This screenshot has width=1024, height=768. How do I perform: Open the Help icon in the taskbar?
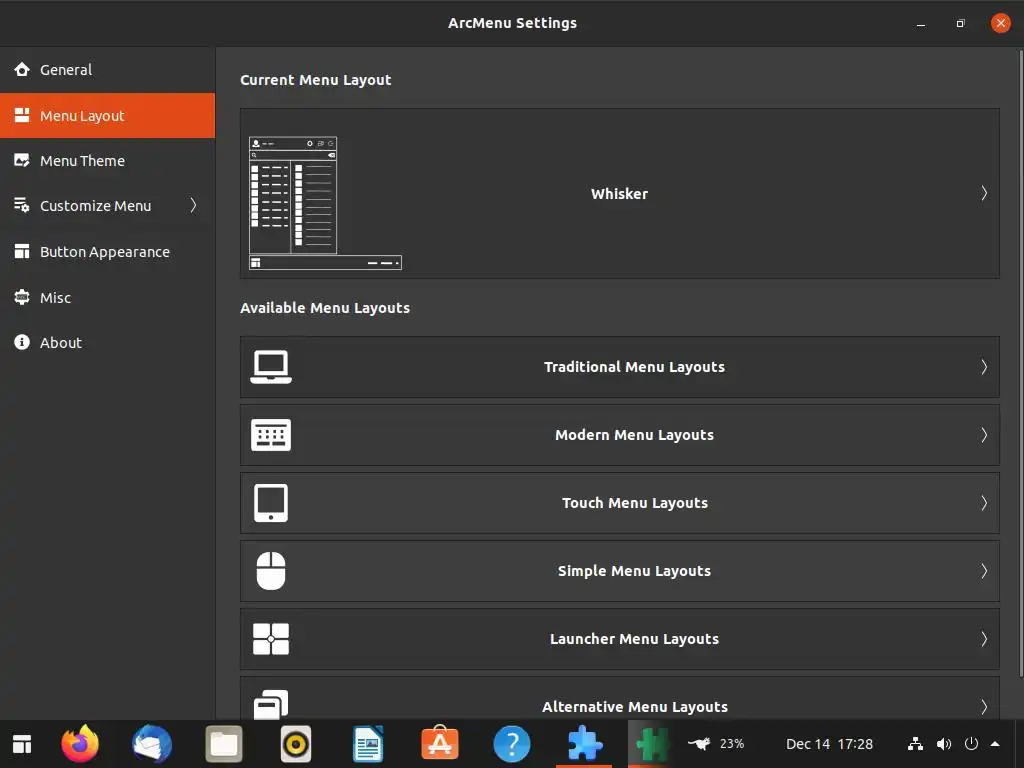(x=512, y=744)
